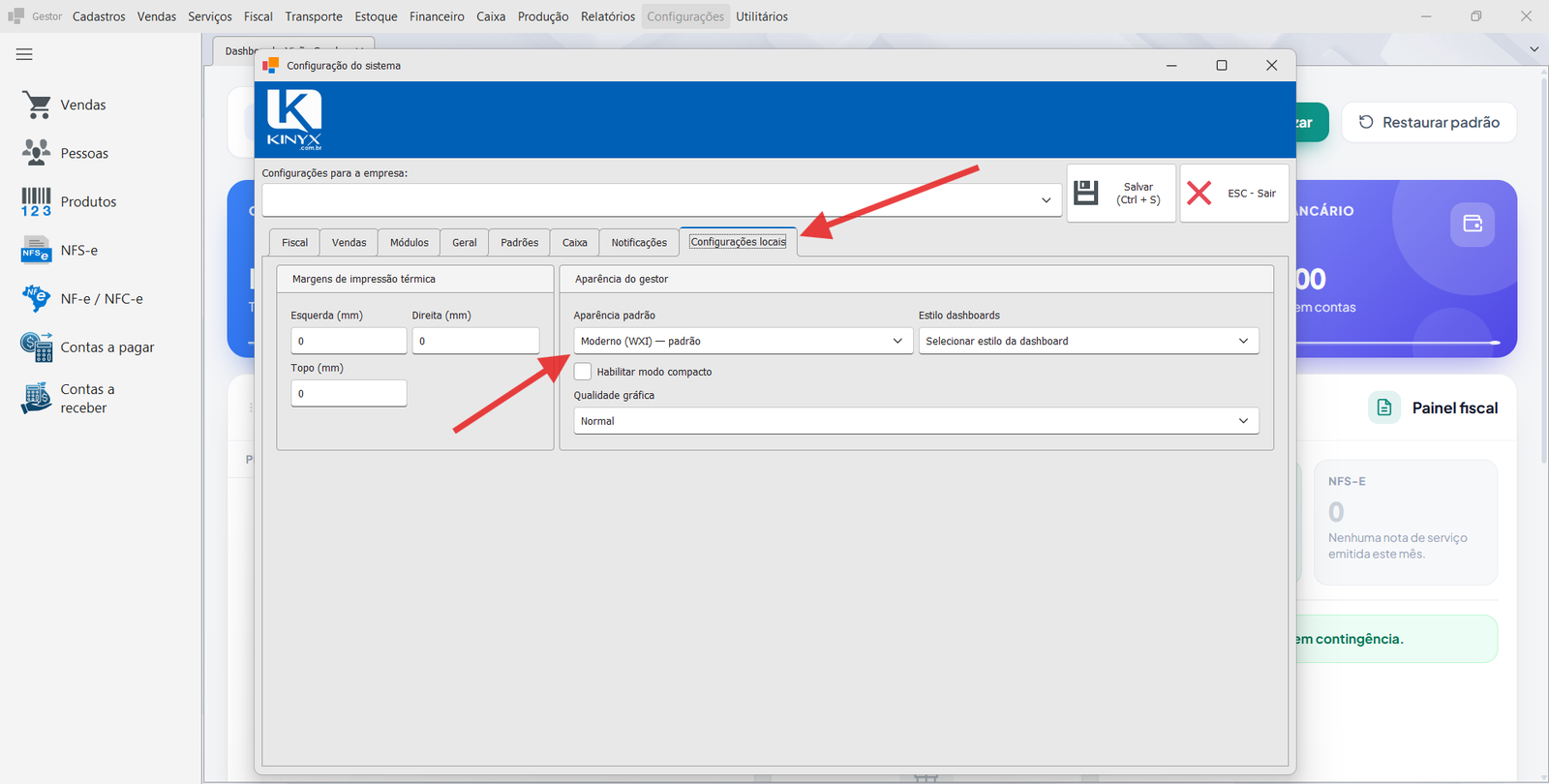Open the Pessoas people icon
1549x784 pixels.
[x=37, y=153]
